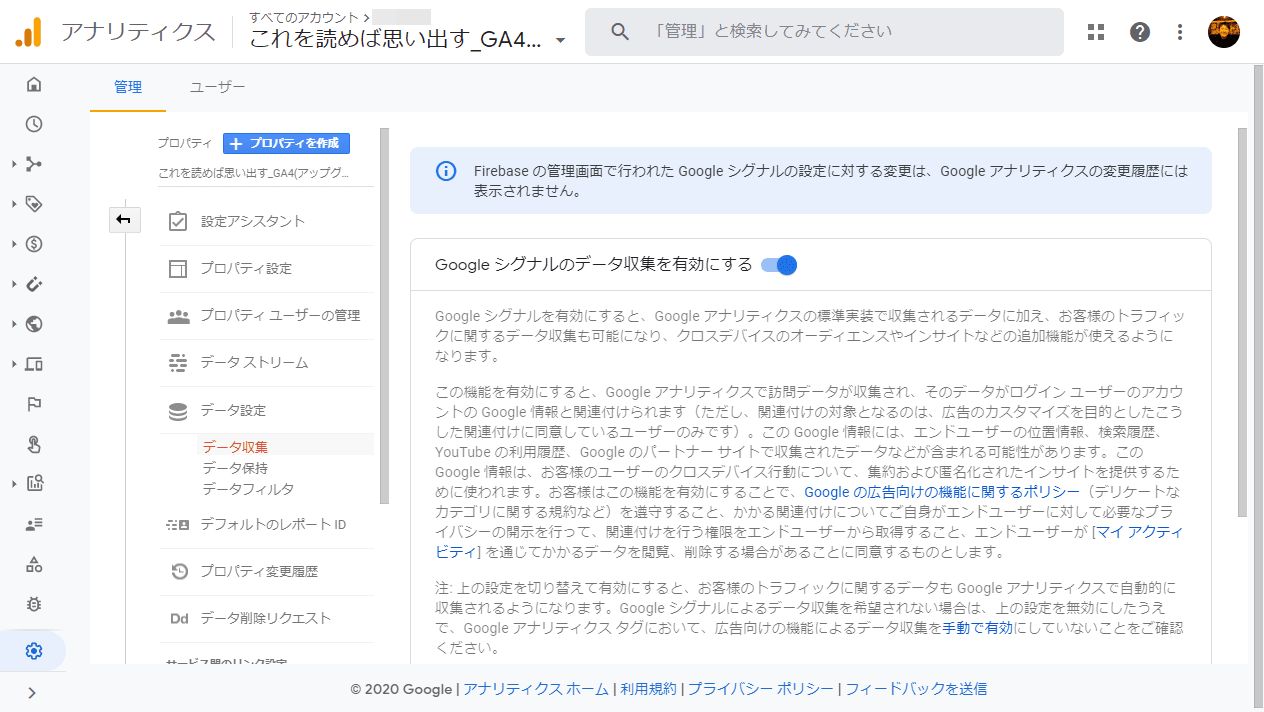Click the Google Analytics logo
This screenshot has height=712, width=1264.
(28, 33)
